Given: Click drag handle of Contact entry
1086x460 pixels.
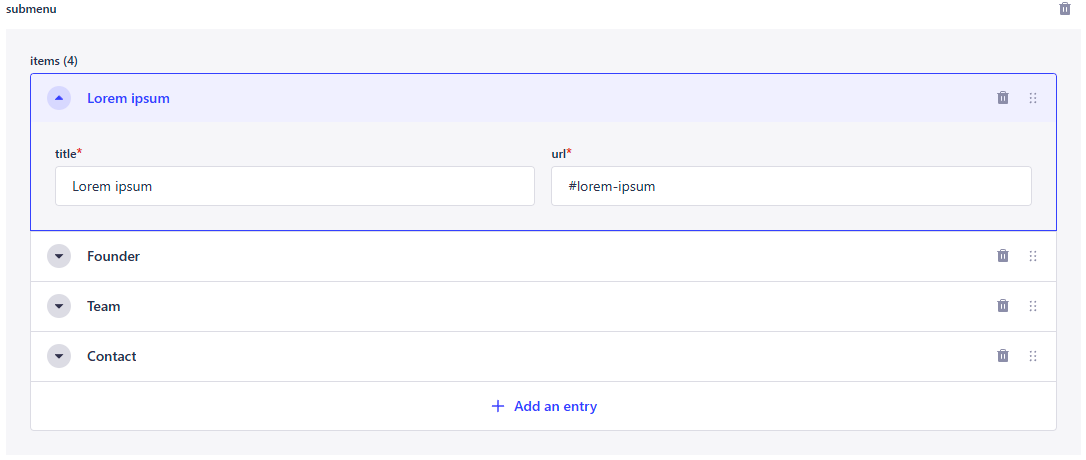Looking at the screenshot, I should [x=1033, y=356].
